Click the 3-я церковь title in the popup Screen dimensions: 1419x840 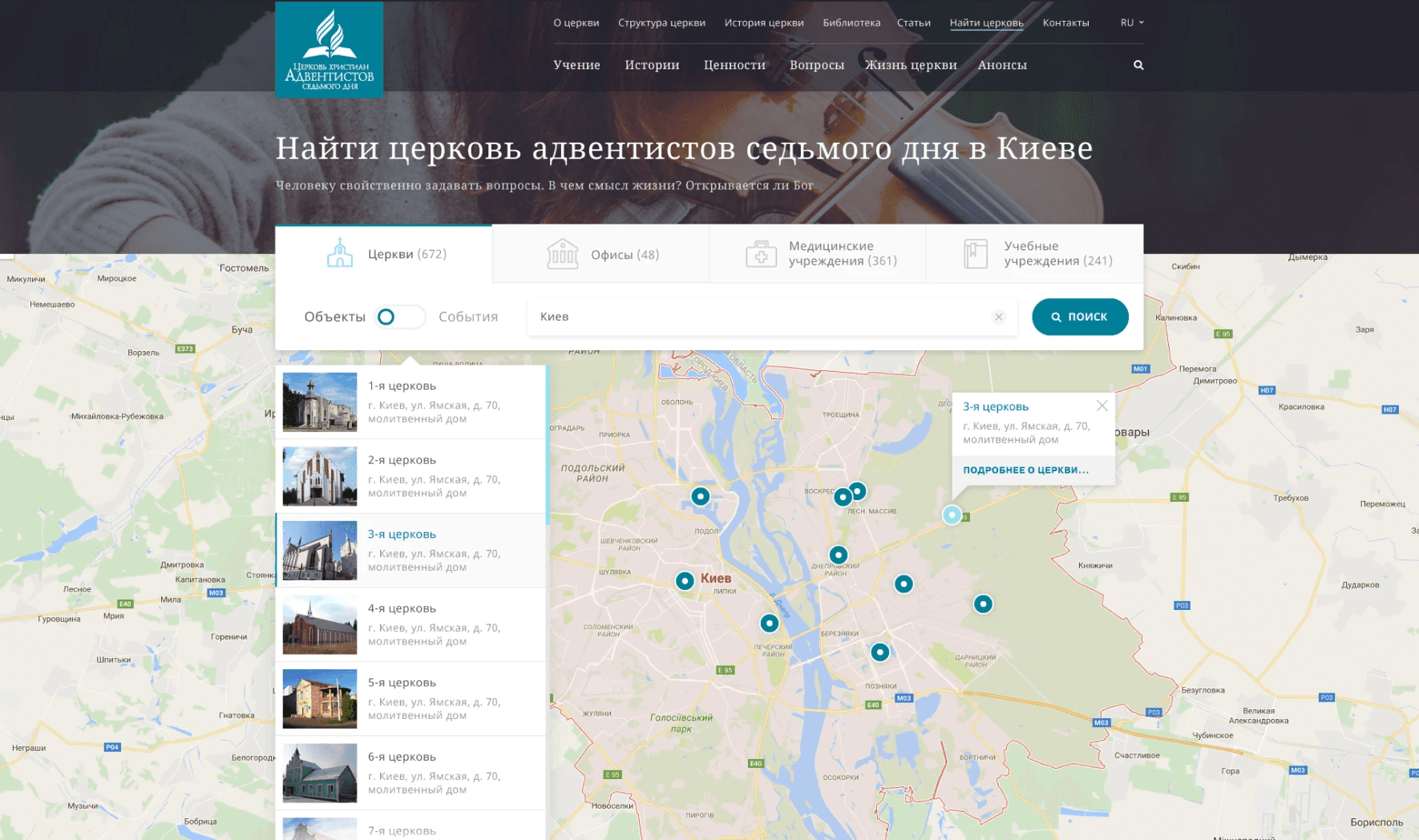pyautogui.click(x=996, y=406)
